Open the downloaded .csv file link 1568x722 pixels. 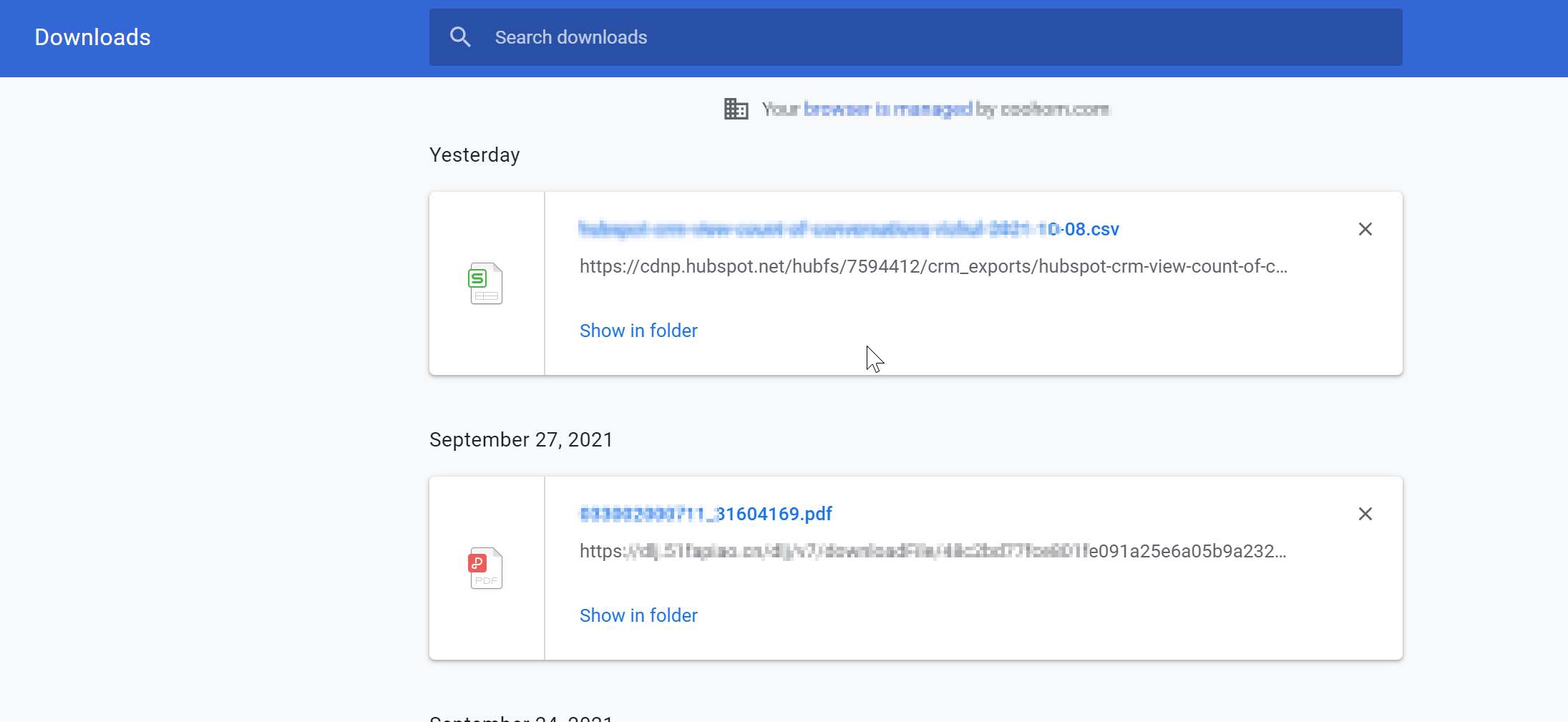(849, 229)
